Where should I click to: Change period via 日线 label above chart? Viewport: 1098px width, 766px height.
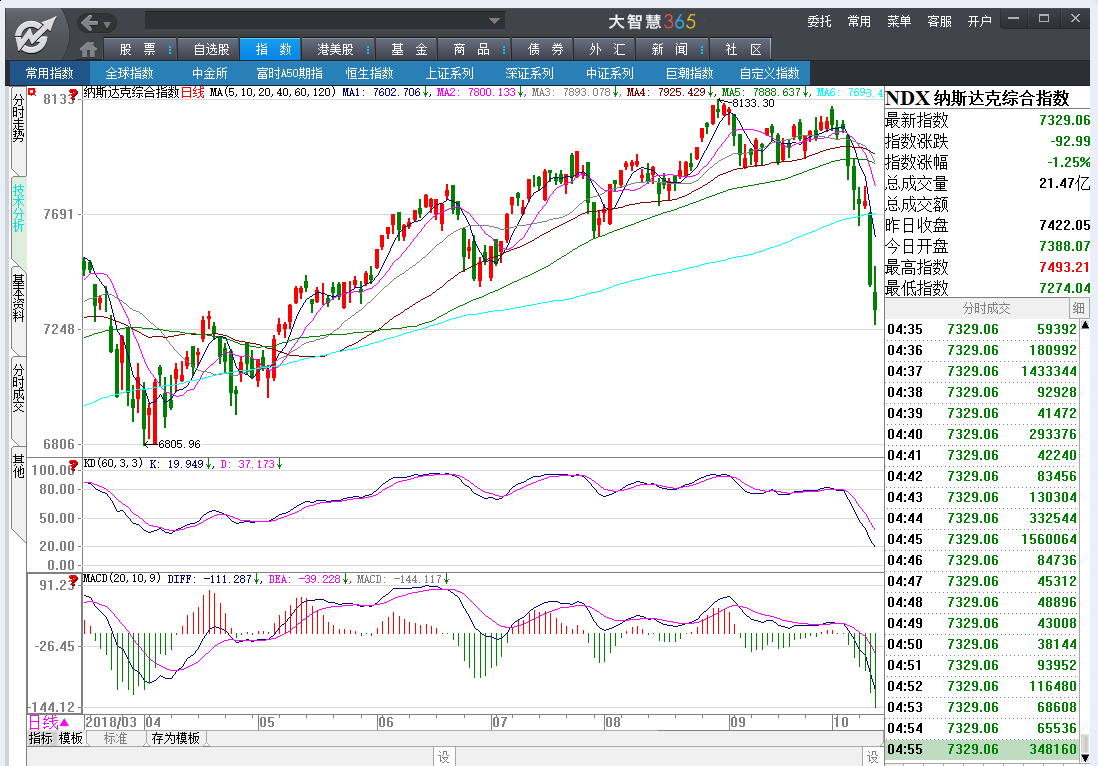click(x=193, y=92)
